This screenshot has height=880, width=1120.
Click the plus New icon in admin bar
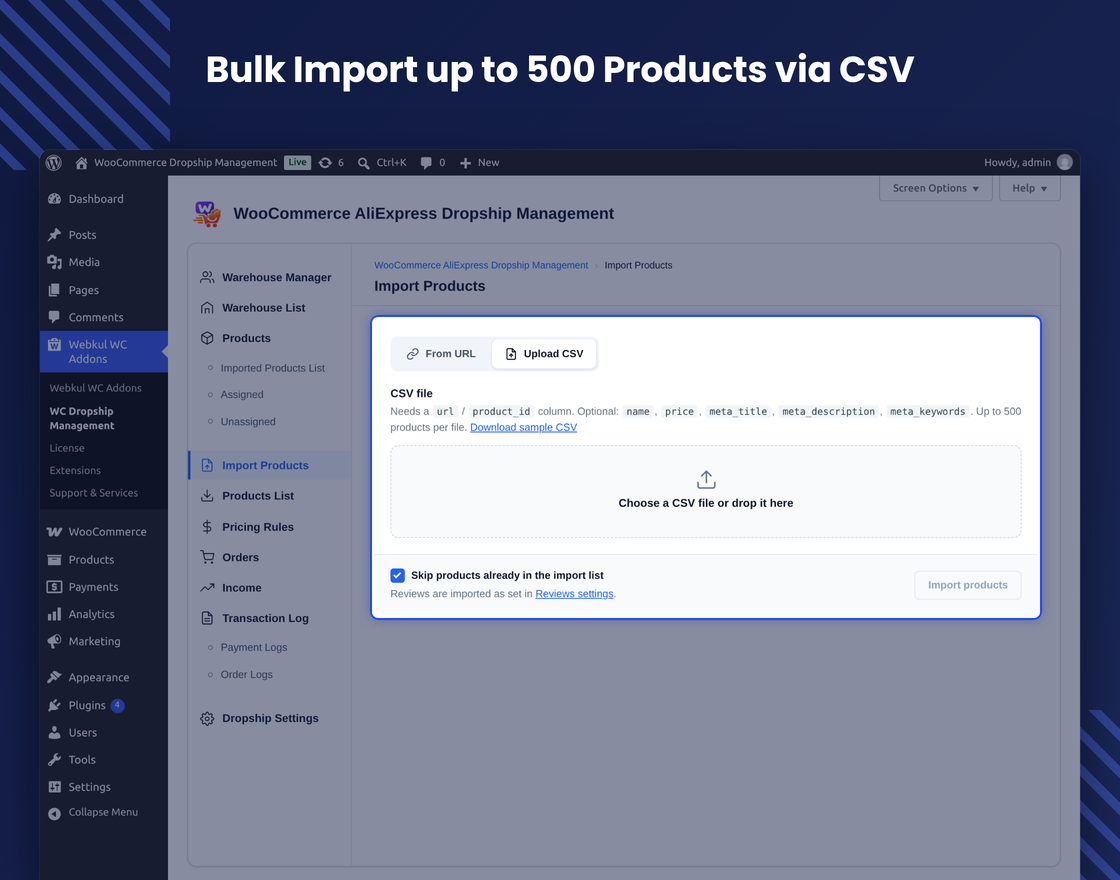465,163
